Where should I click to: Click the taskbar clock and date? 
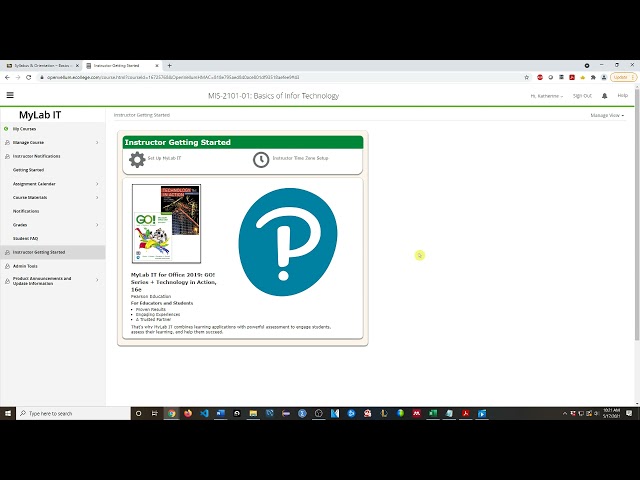pos(611,413)
